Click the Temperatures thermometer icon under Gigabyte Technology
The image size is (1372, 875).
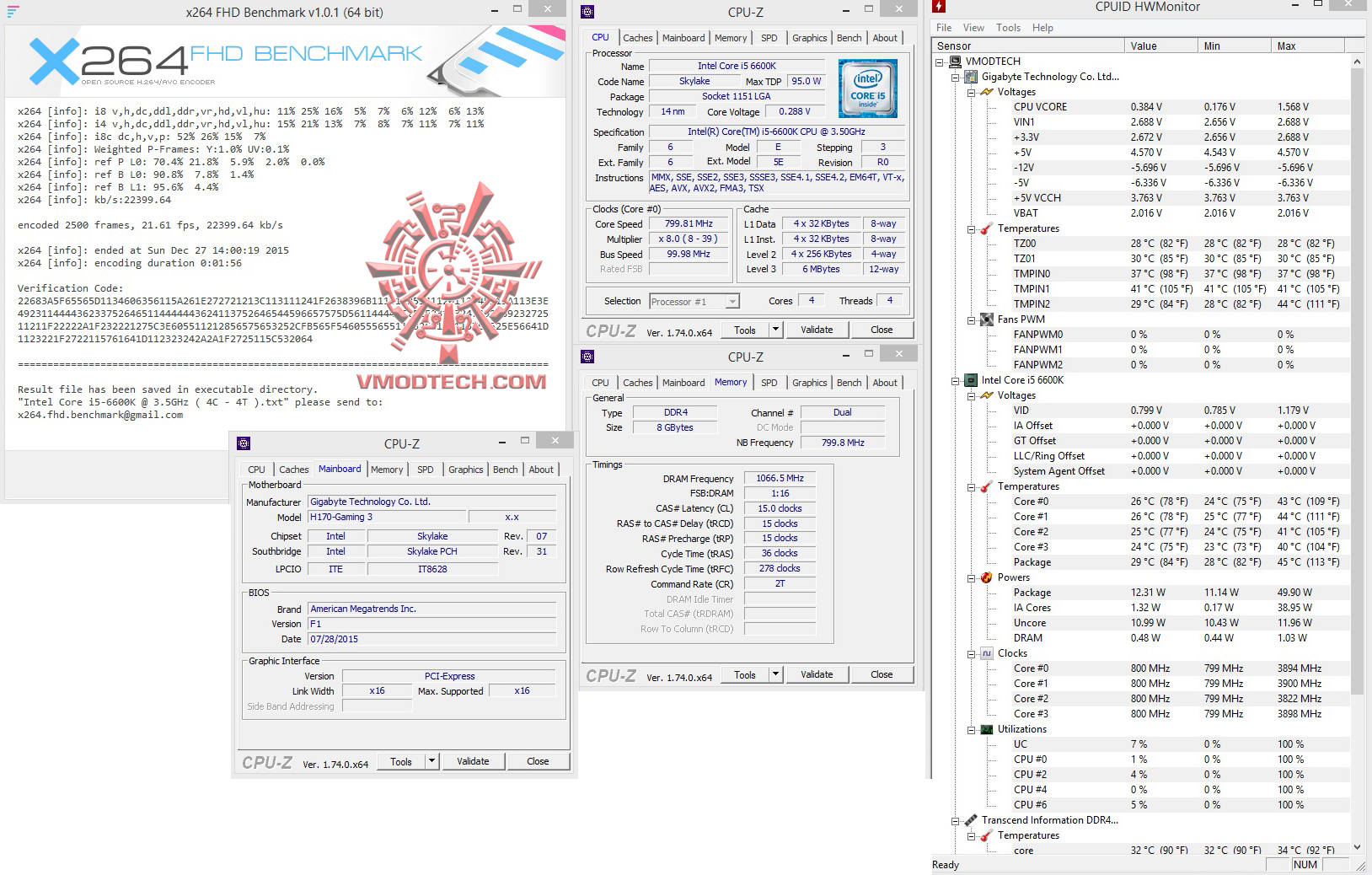987,228
